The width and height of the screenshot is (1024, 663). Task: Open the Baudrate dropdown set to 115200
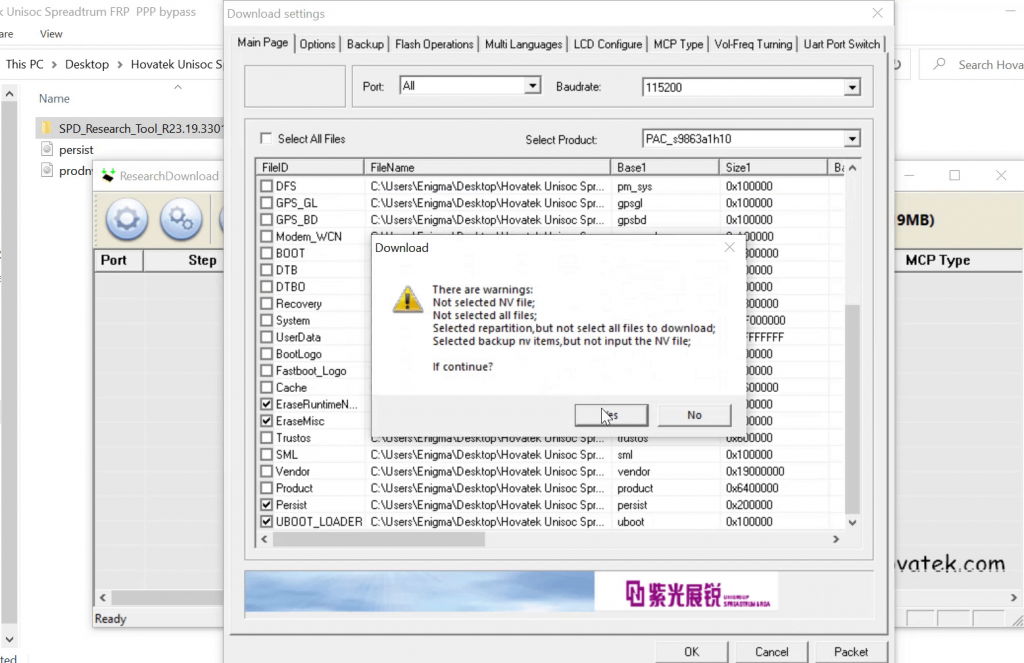coord(853,86)
